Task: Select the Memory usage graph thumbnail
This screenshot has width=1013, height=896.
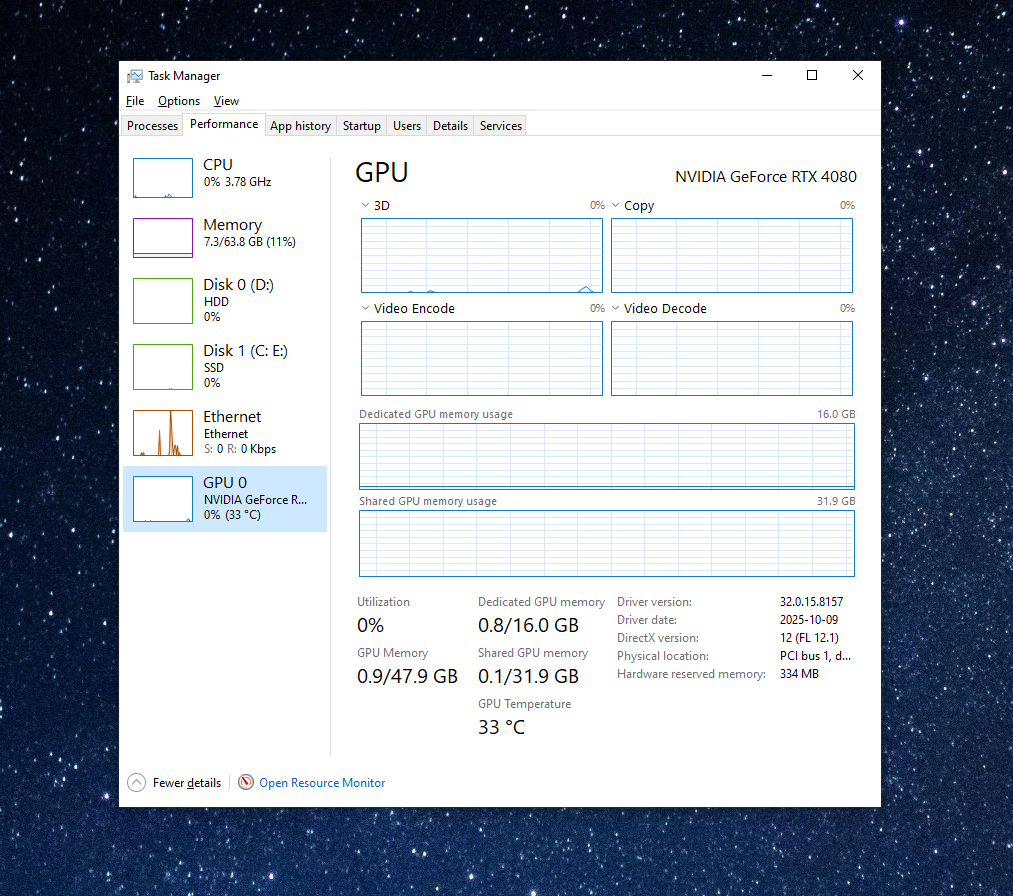Action: click(163, 238)
